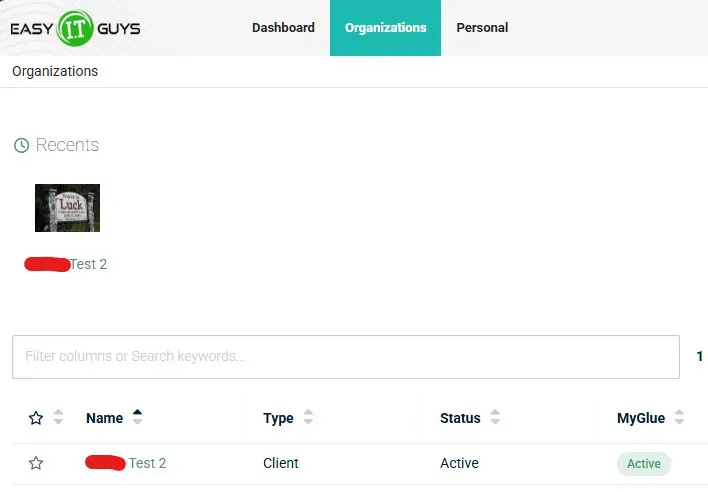This screenshot has height=492, width=708.
Task: Click the clock icon beside Recents
Action: pos(21,146)
